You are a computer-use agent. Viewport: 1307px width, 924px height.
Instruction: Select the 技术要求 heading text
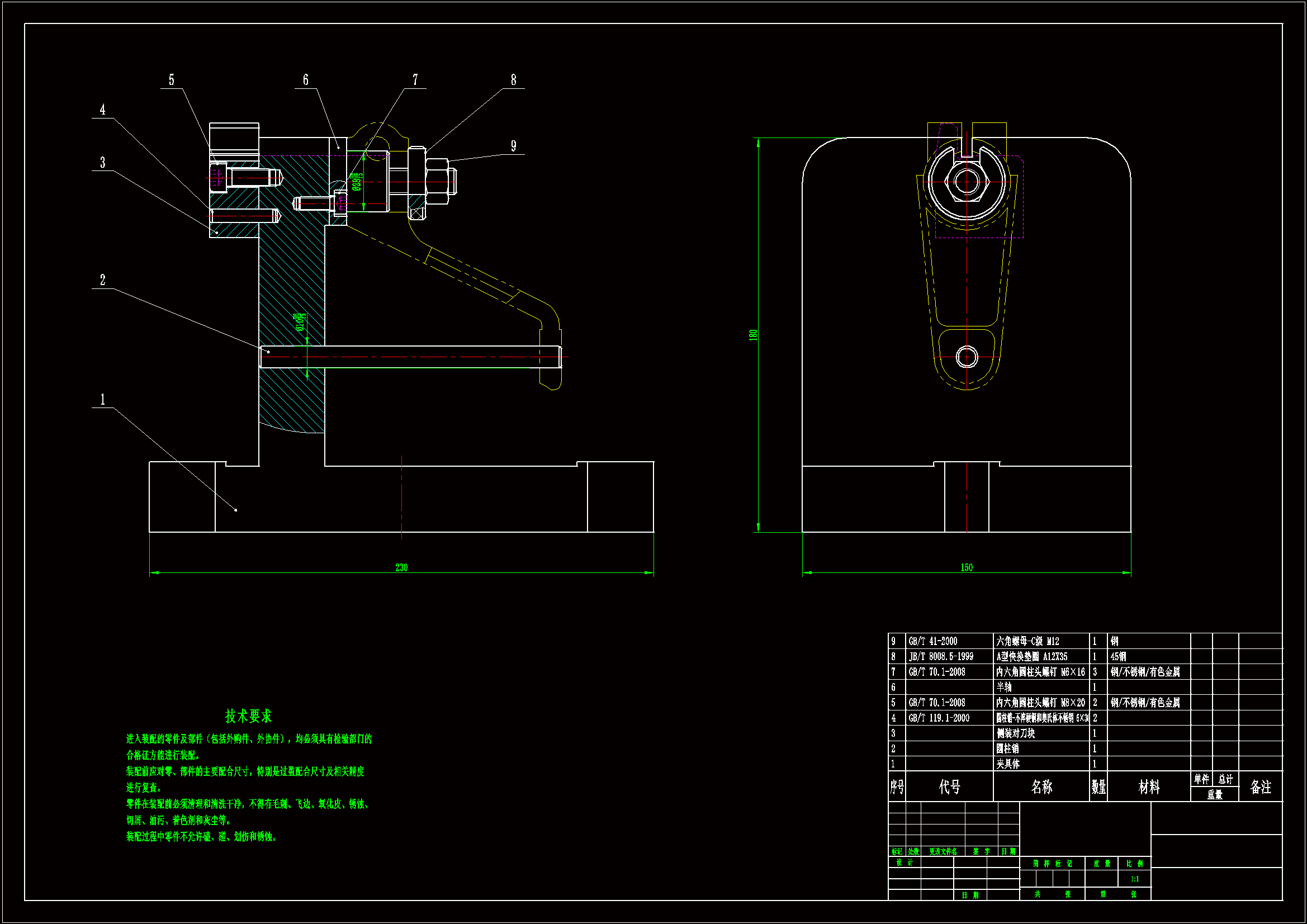tap(248, 715)
